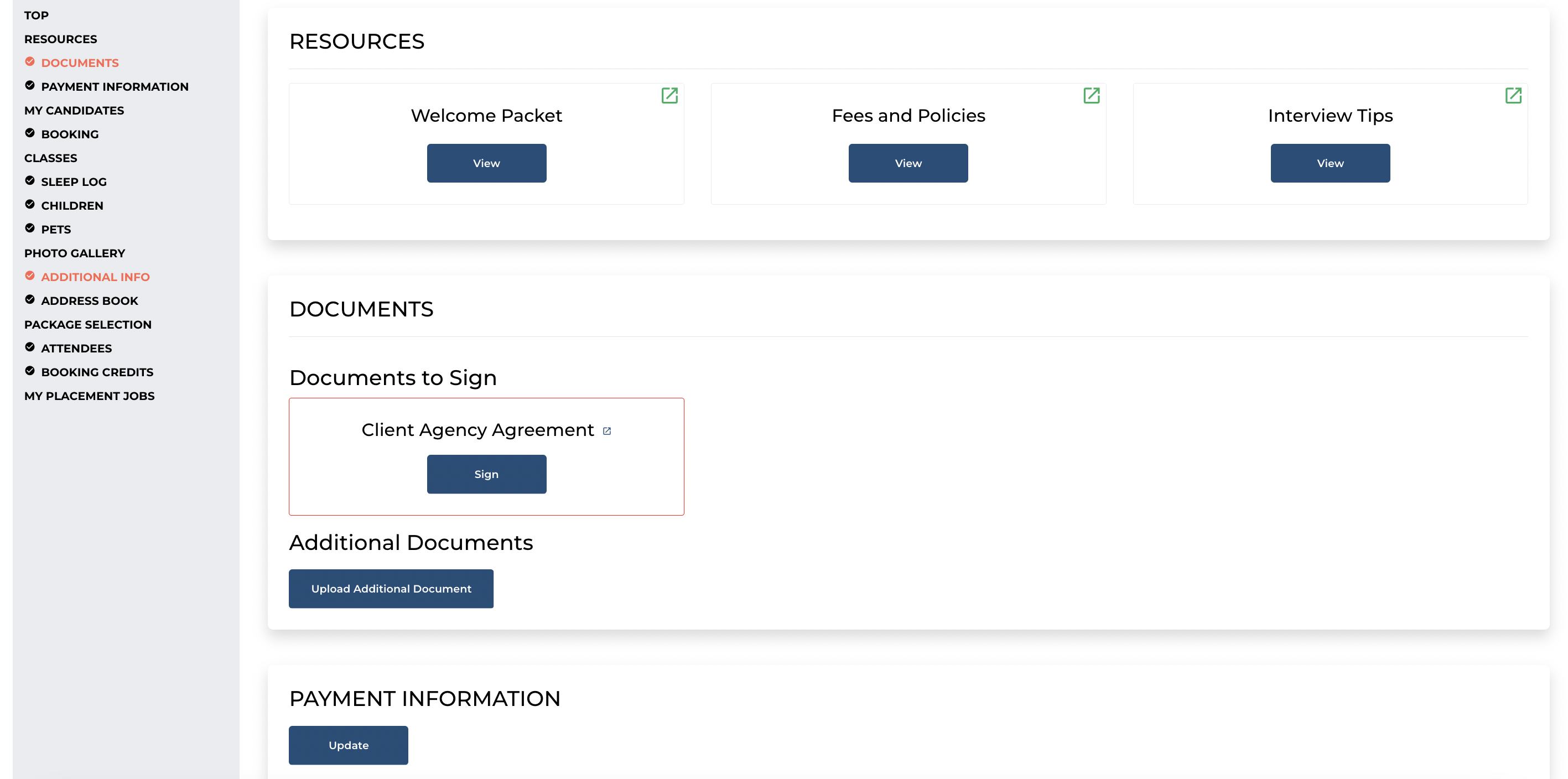Click the checkmark icon beside ADDITIONAL INFO
Image resolution: width=1568 pixels, height=779 pixels.
pos(30,275)
